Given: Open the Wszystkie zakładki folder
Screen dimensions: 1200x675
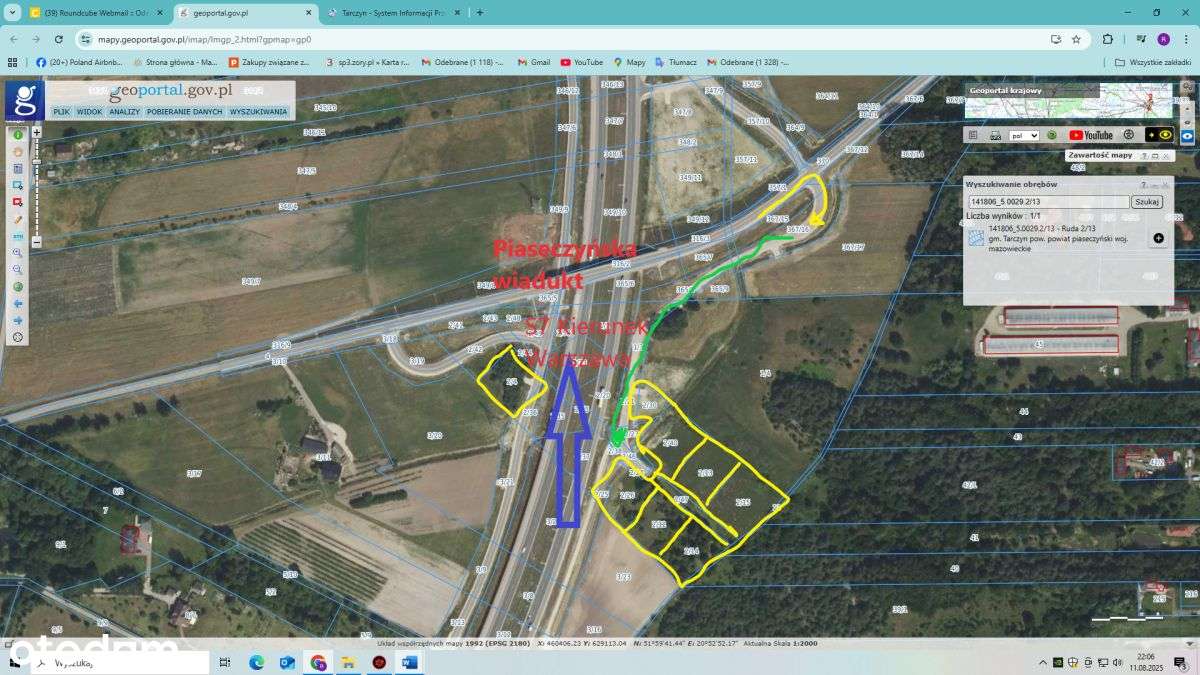Looking at the screenshot, I should [1153, 62].
